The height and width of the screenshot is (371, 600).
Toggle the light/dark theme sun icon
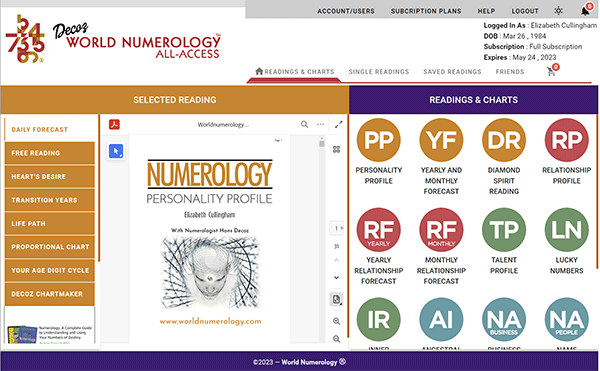point(558,11)
